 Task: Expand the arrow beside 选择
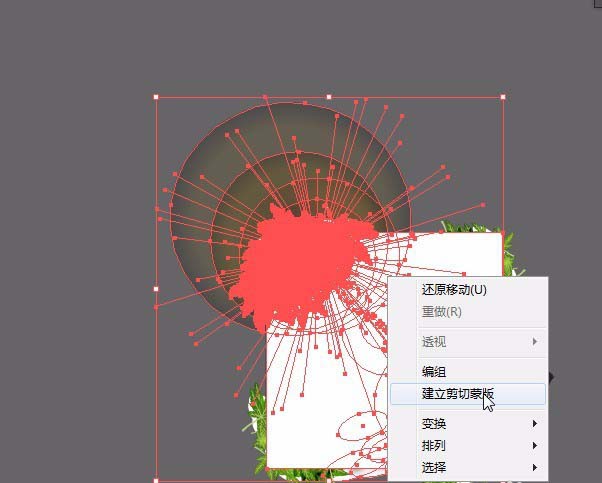[x=535, y=467]
